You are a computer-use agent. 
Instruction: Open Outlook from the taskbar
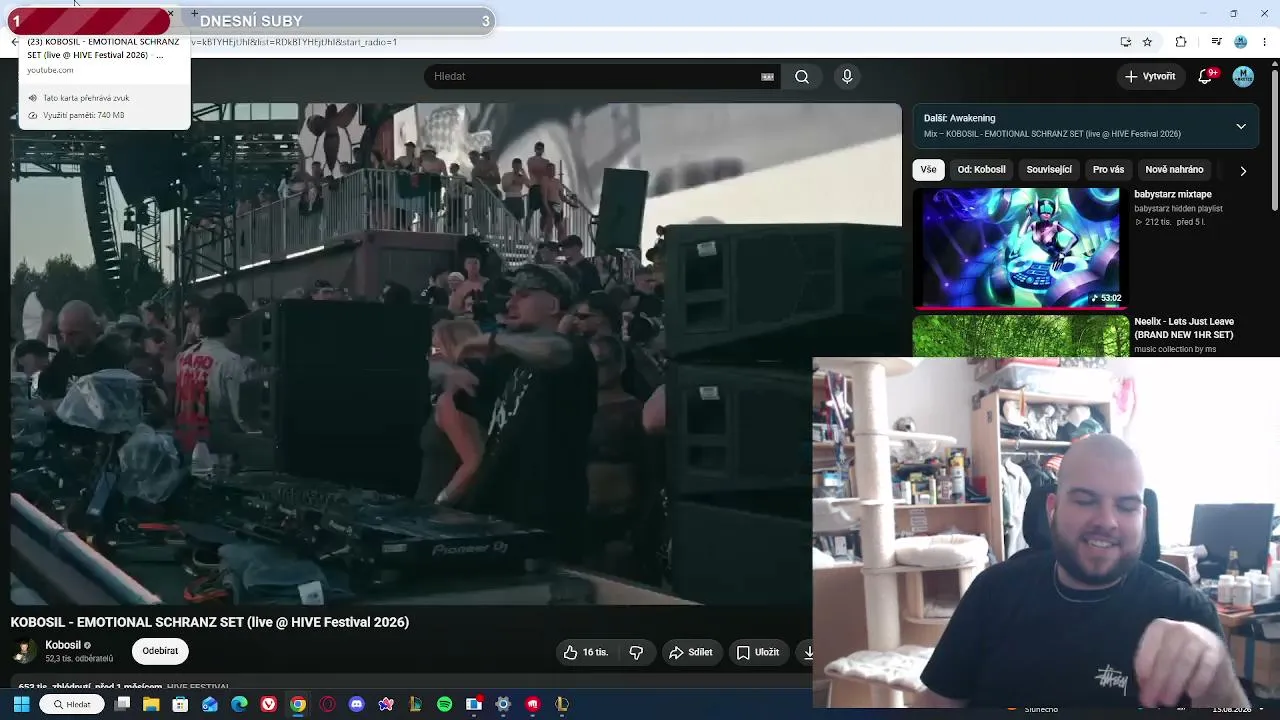[210, 704]
